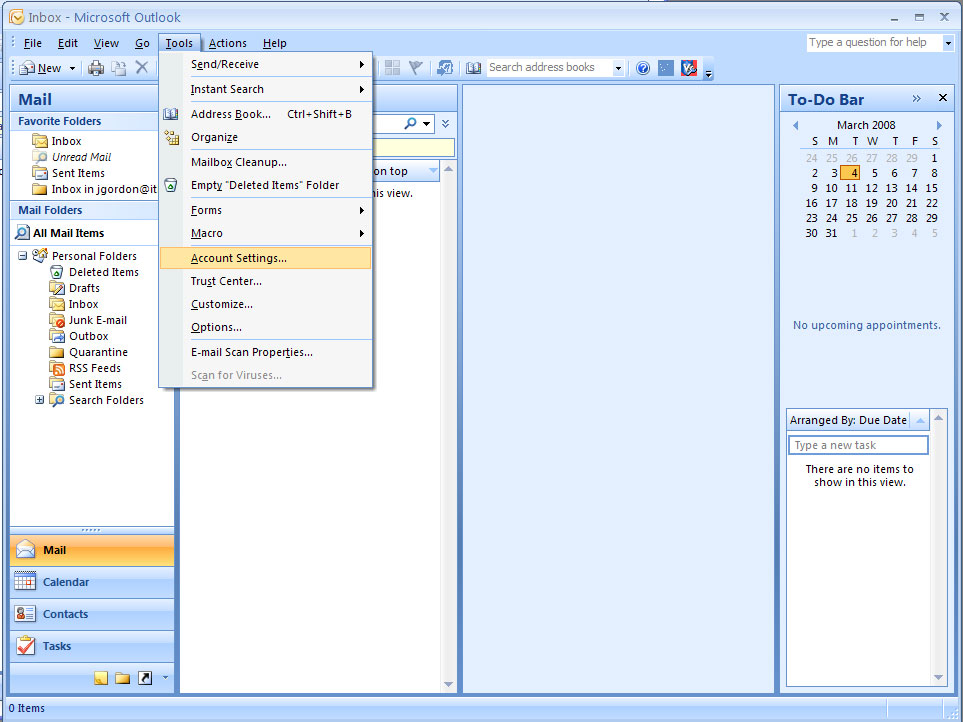Close the To-Do Bar
This screenshot has width=963, height=722.
tap(943, 98)
